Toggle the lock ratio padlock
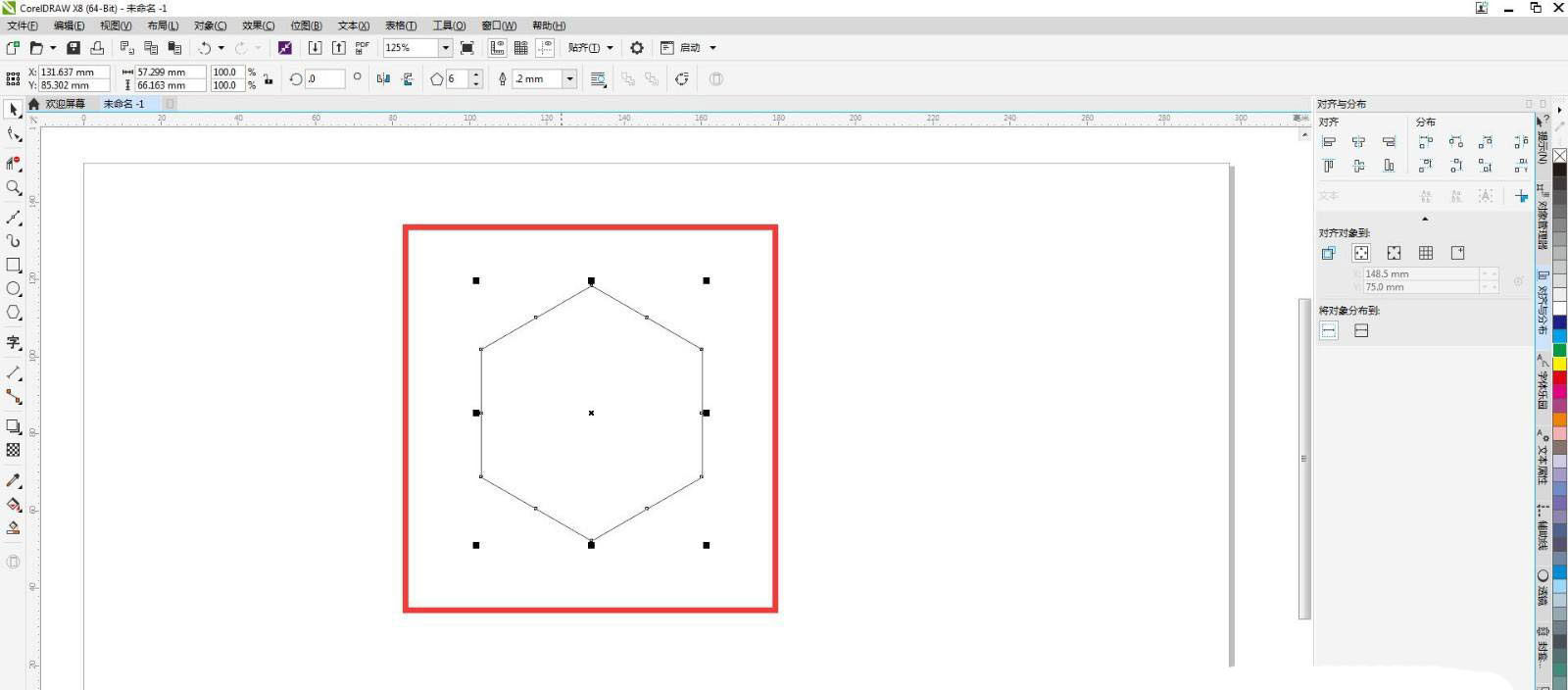The height and width of the screenshot is (690, 1568). point(268,79)
